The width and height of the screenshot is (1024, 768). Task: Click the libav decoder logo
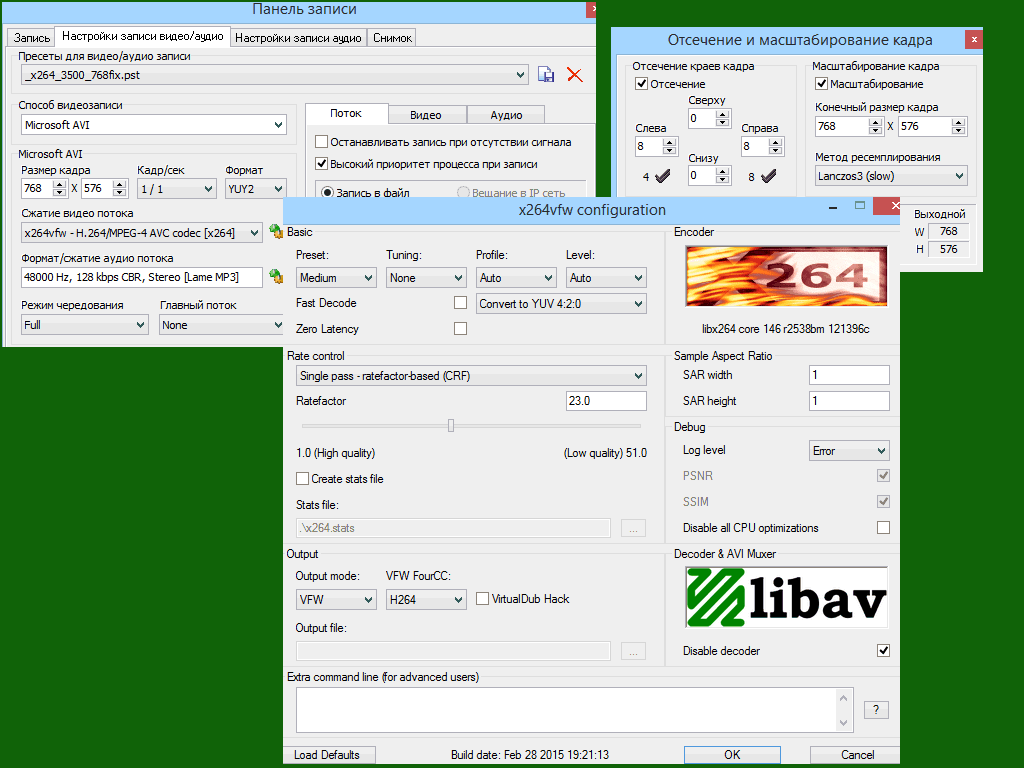(x=786, y=597)
